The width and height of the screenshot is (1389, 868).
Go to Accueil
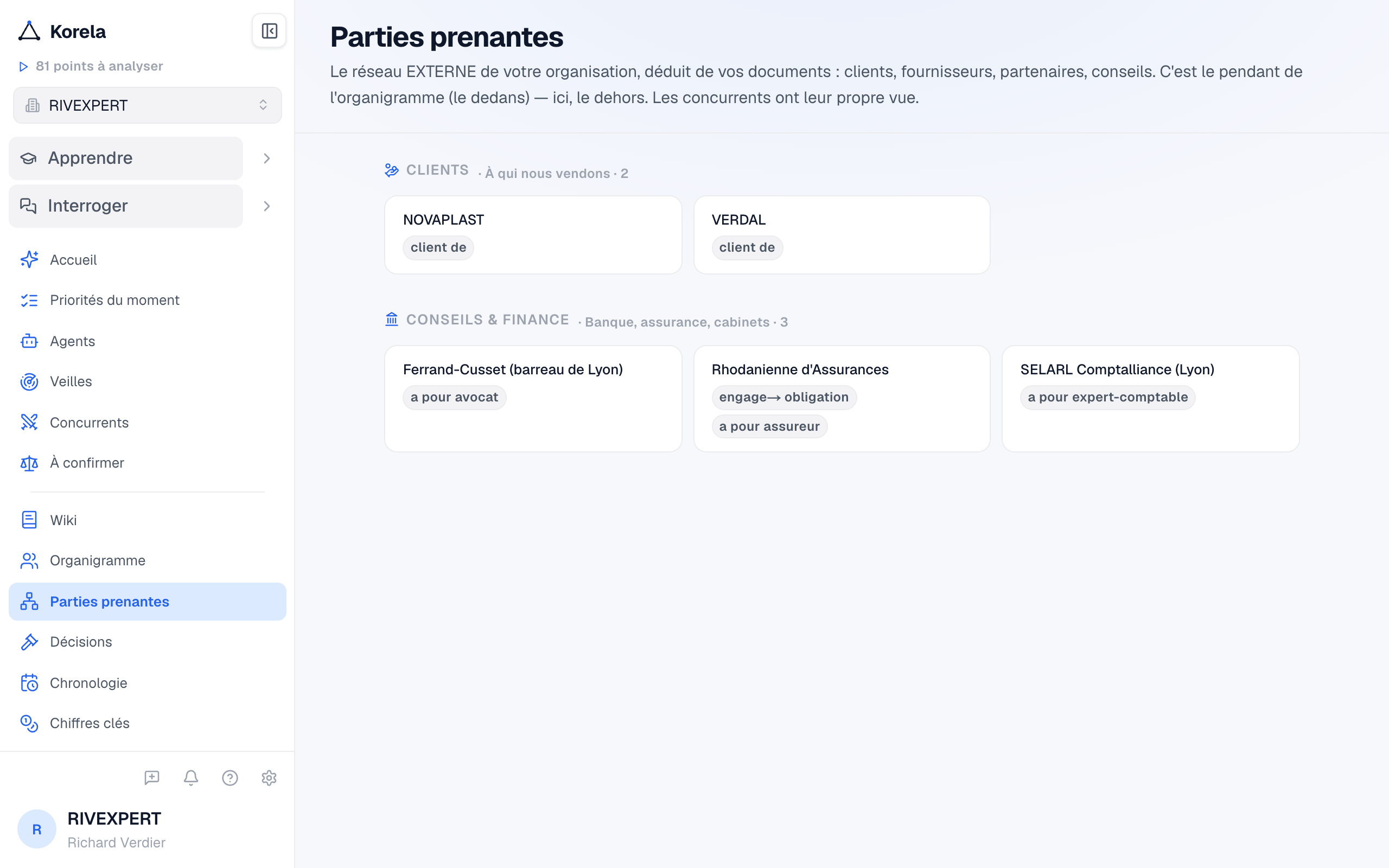click(148, 259)
